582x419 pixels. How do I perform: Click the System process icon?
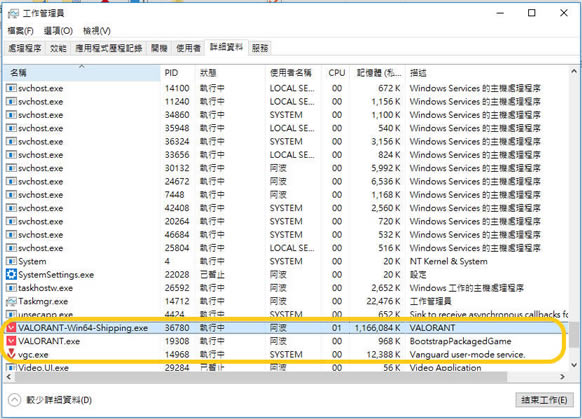tap(12, 261)
